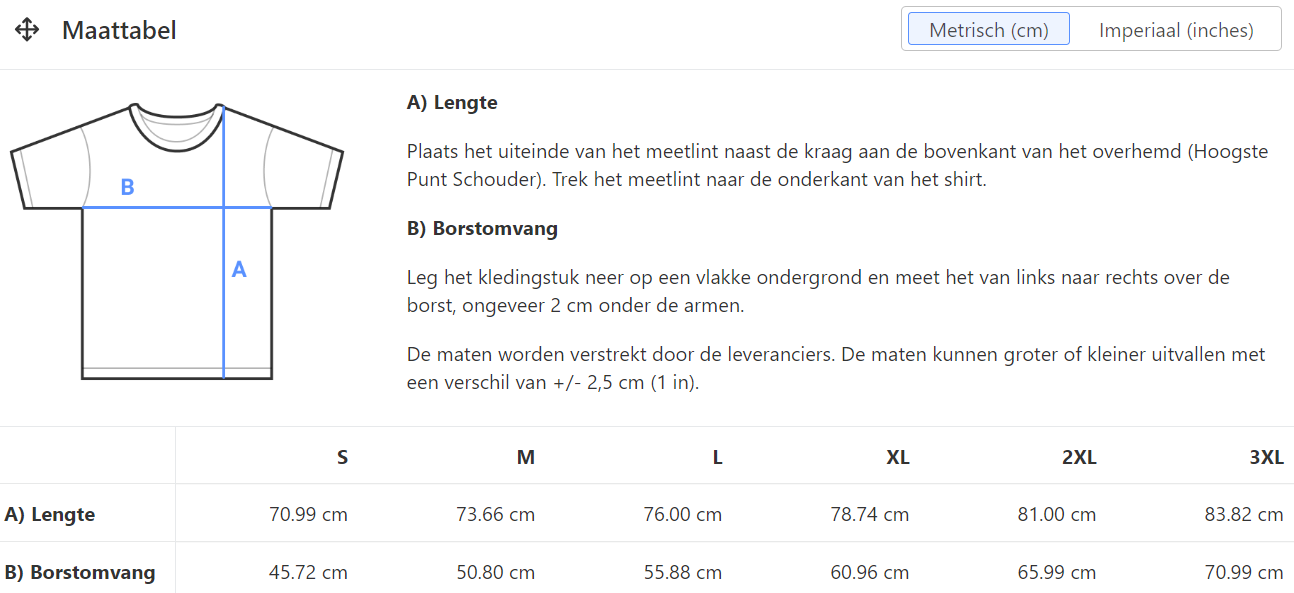
Task: Select the XL size column header
Action: coord(897,457)
